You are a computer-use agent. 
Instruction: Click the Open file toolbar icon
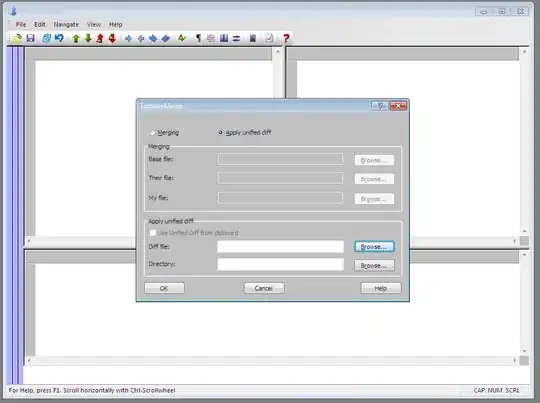pyautogui.click(x=17, y=38)
